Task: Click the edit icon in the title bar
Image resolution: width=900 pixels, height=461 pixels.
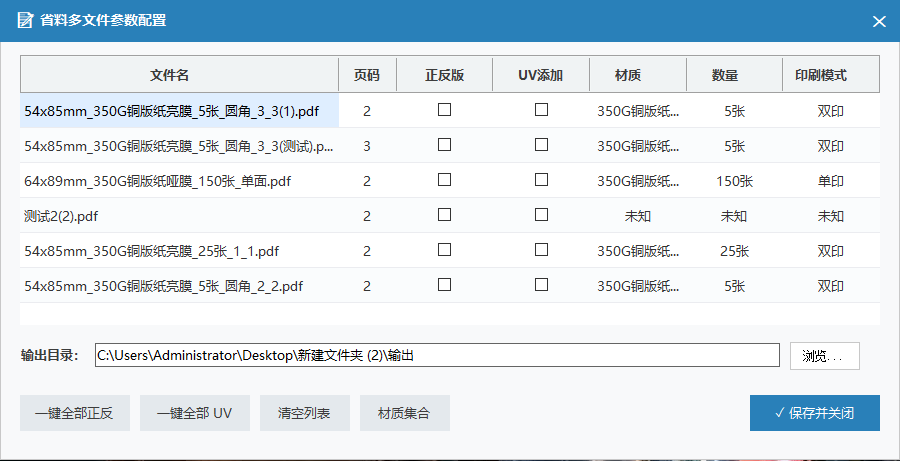Action: point(25,21)
